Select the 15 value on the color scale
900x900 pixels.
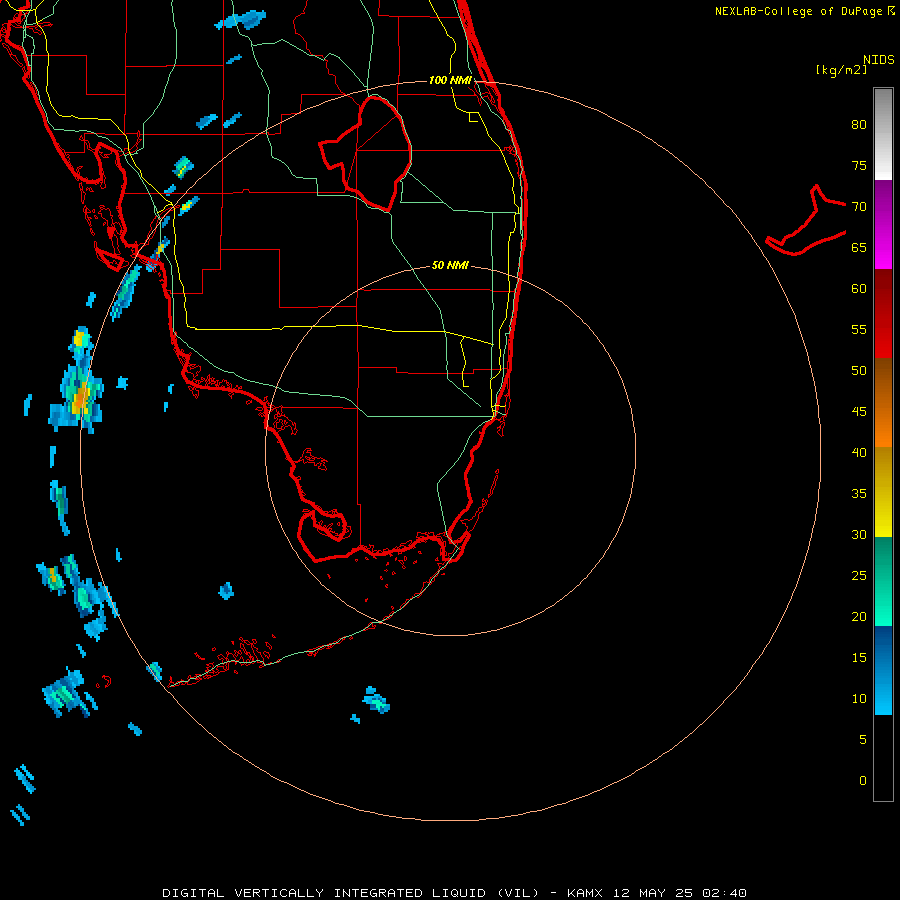(x=859, y=658)
